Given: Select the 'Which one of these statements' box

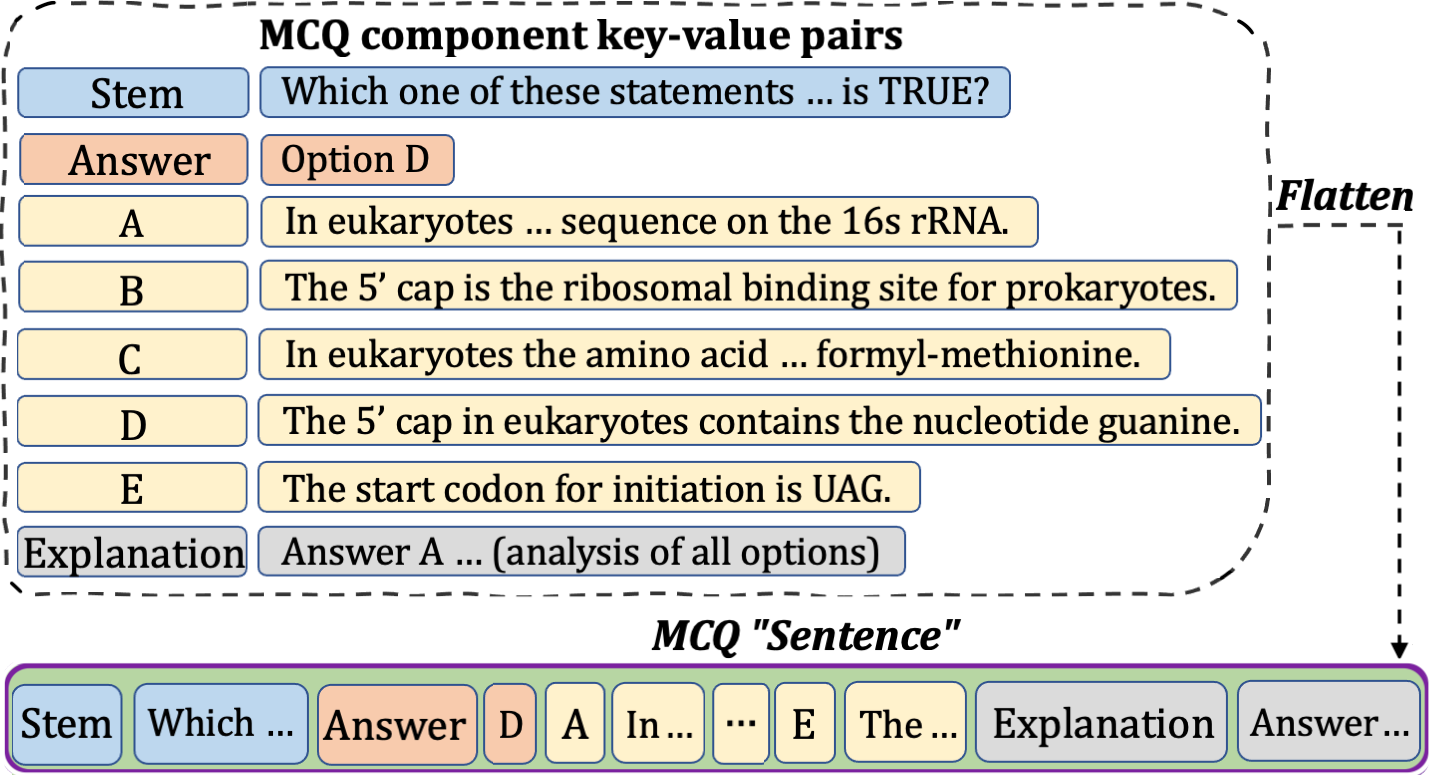Looking at the screenshot, I should 635,92.
